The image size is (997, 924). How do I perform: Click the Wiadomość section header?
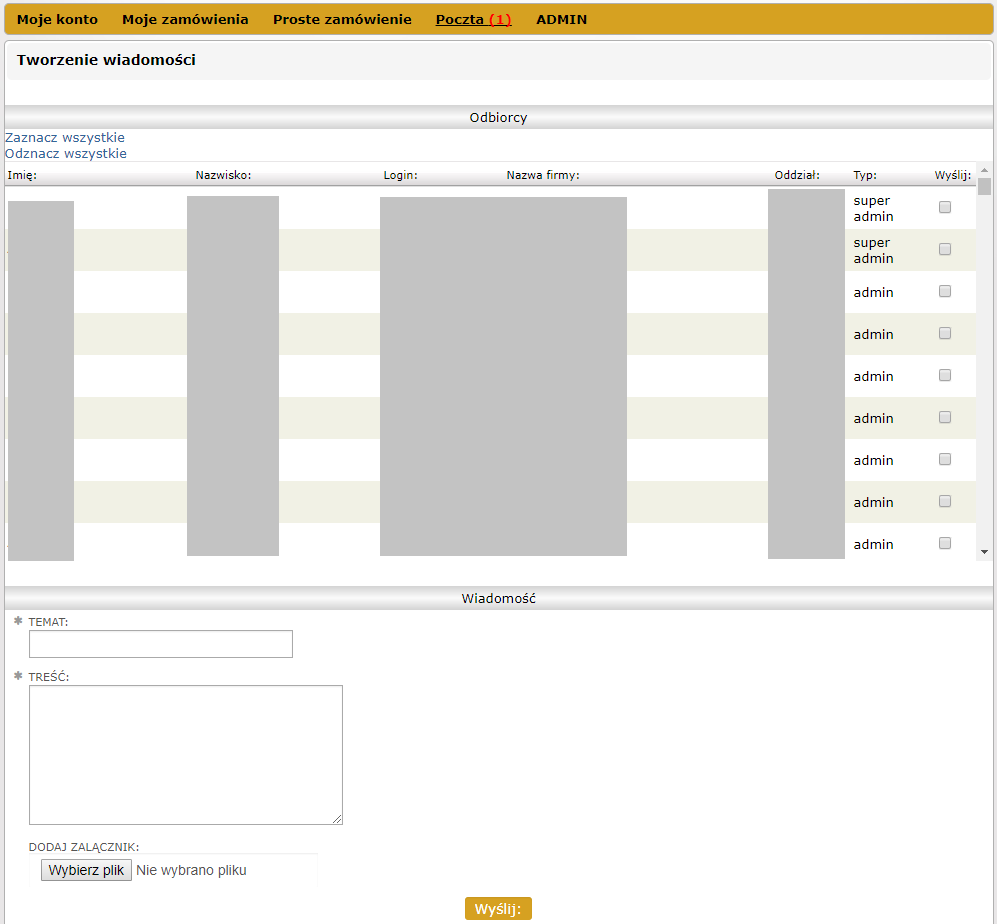point(498,598)
